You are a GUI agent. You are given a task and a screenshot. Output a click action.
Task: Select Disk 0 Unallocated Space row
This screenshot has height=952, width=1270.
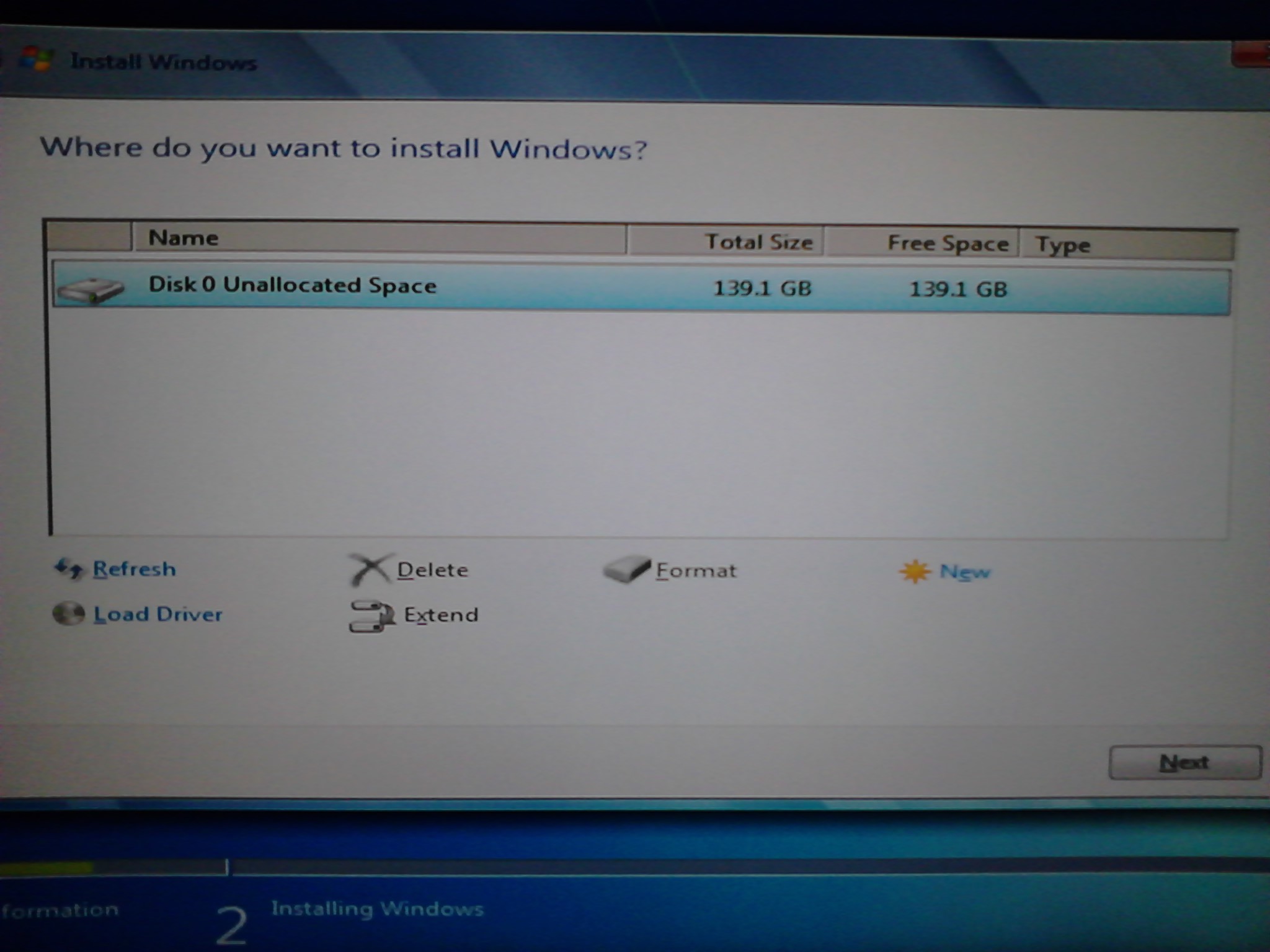point(641,289)
